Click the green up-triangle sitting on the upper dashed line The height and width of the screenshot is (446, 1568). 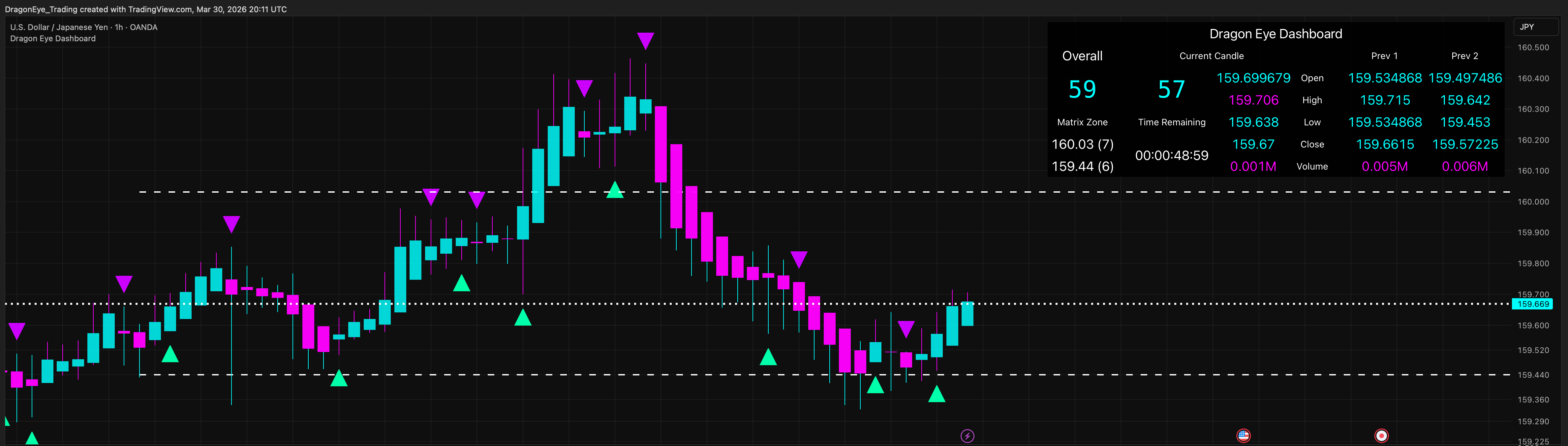[615, 189]
